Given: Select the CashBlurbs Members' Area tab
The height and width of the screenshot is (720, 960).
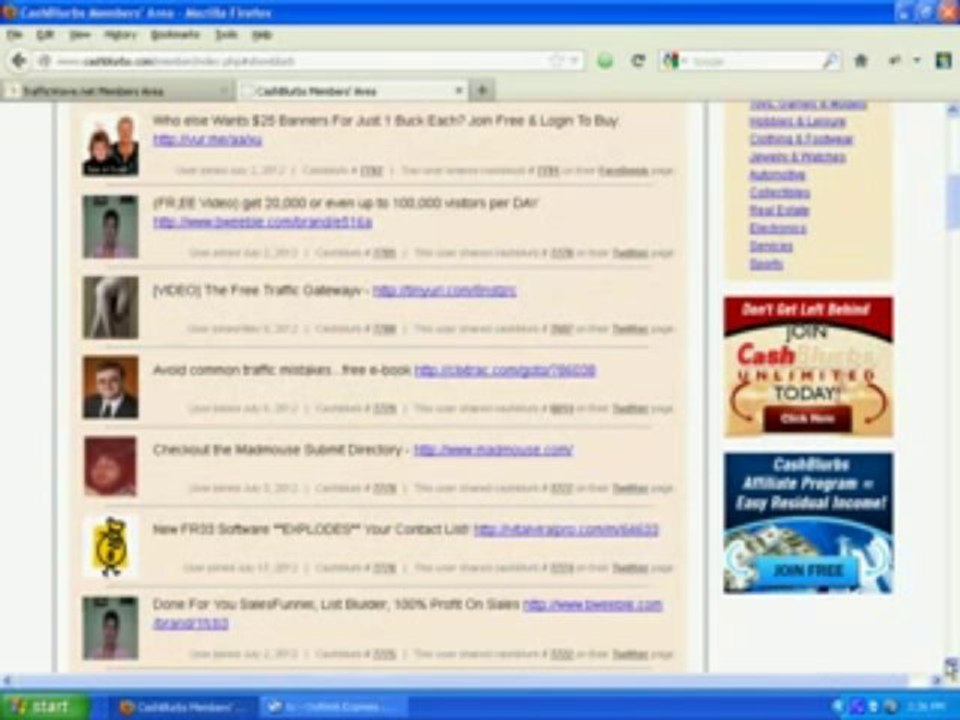Looking at the screenshot, I should [352, 91].
